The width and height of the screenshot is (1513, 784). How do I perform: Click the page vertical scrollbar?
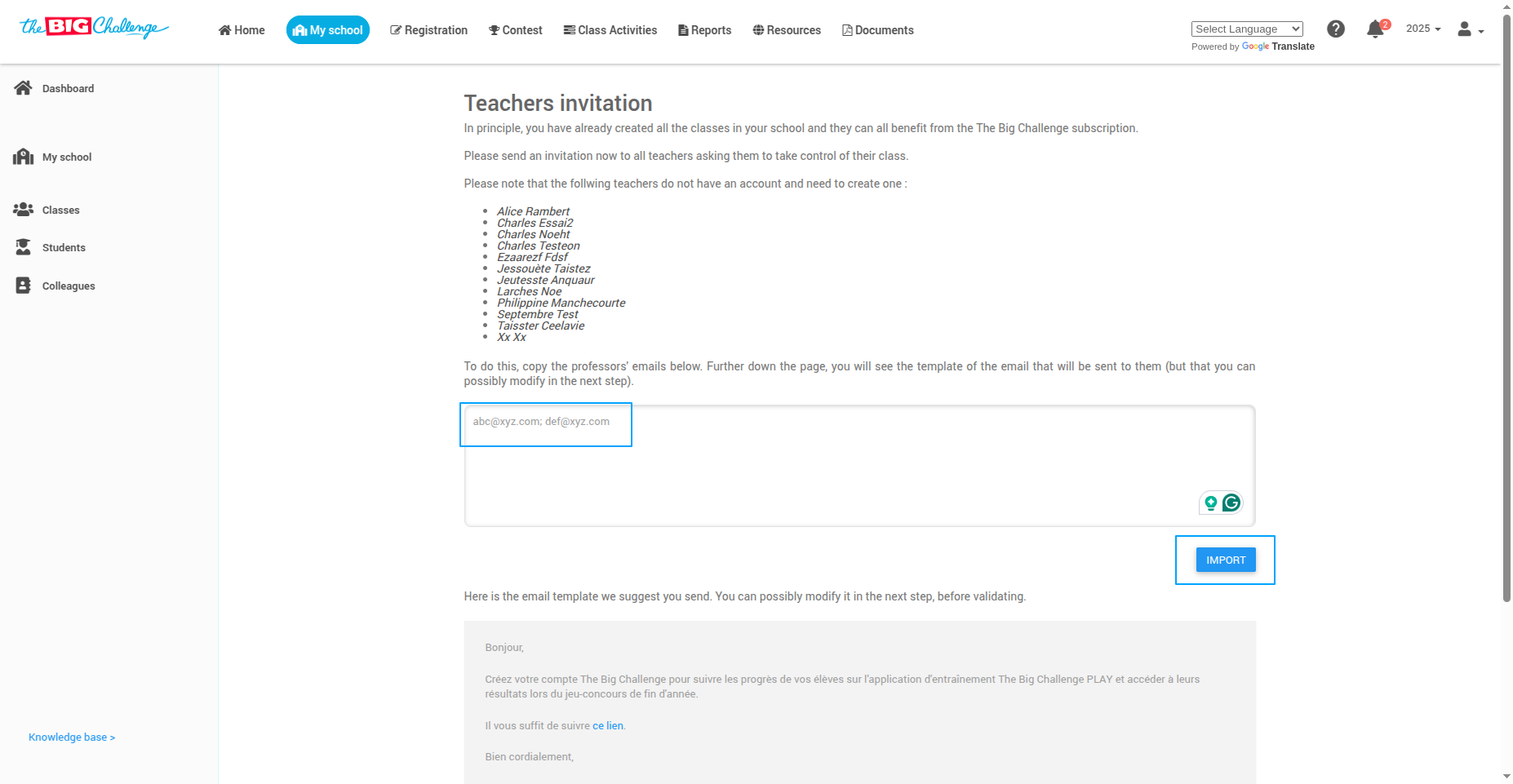(x=1506, y=326)
